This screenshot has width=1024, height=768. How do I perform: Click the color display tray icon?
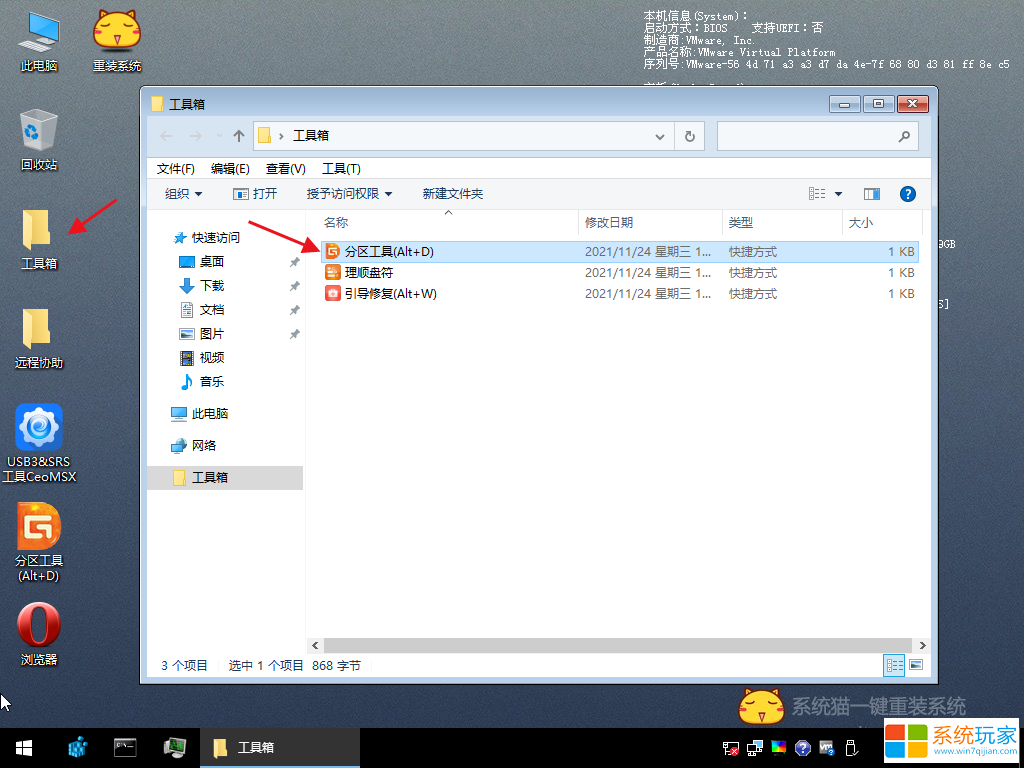click(x=779, y=748)
